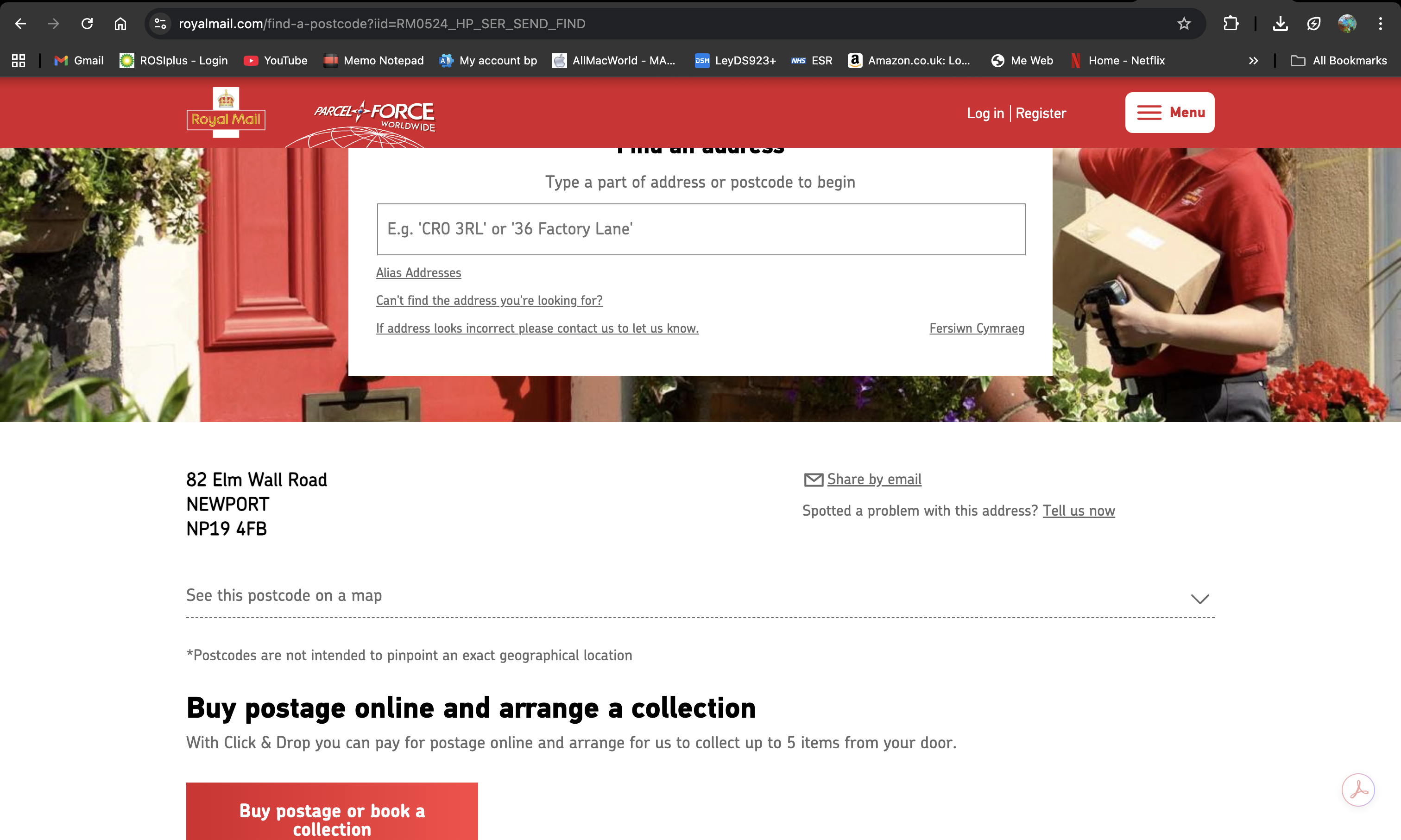This screenshot has width=1401, height=840.
Task: Click the Royal Mail logo
Action: [x=226, y=113]
